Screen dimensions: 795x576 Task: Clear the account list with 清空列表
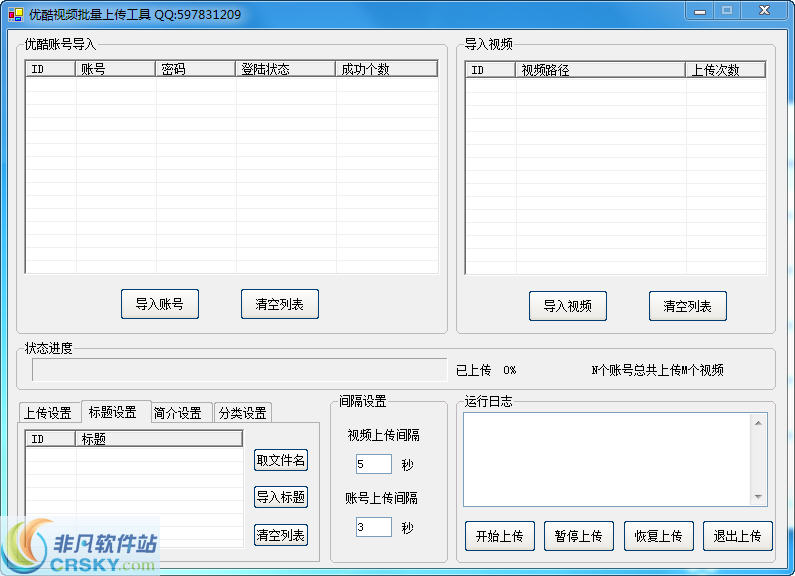click(280, 304)
